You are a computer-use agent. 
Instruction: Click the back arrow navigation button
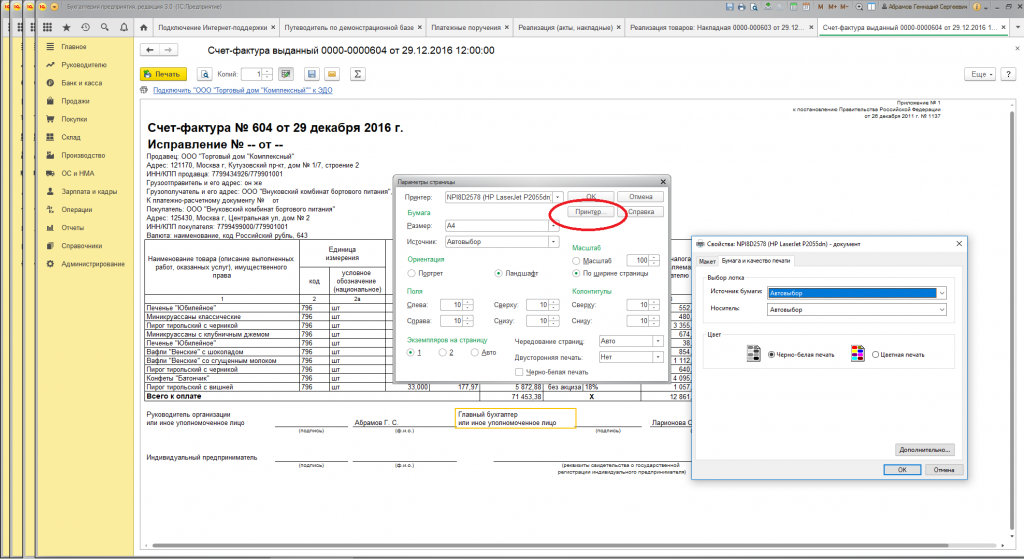point(150,50)
